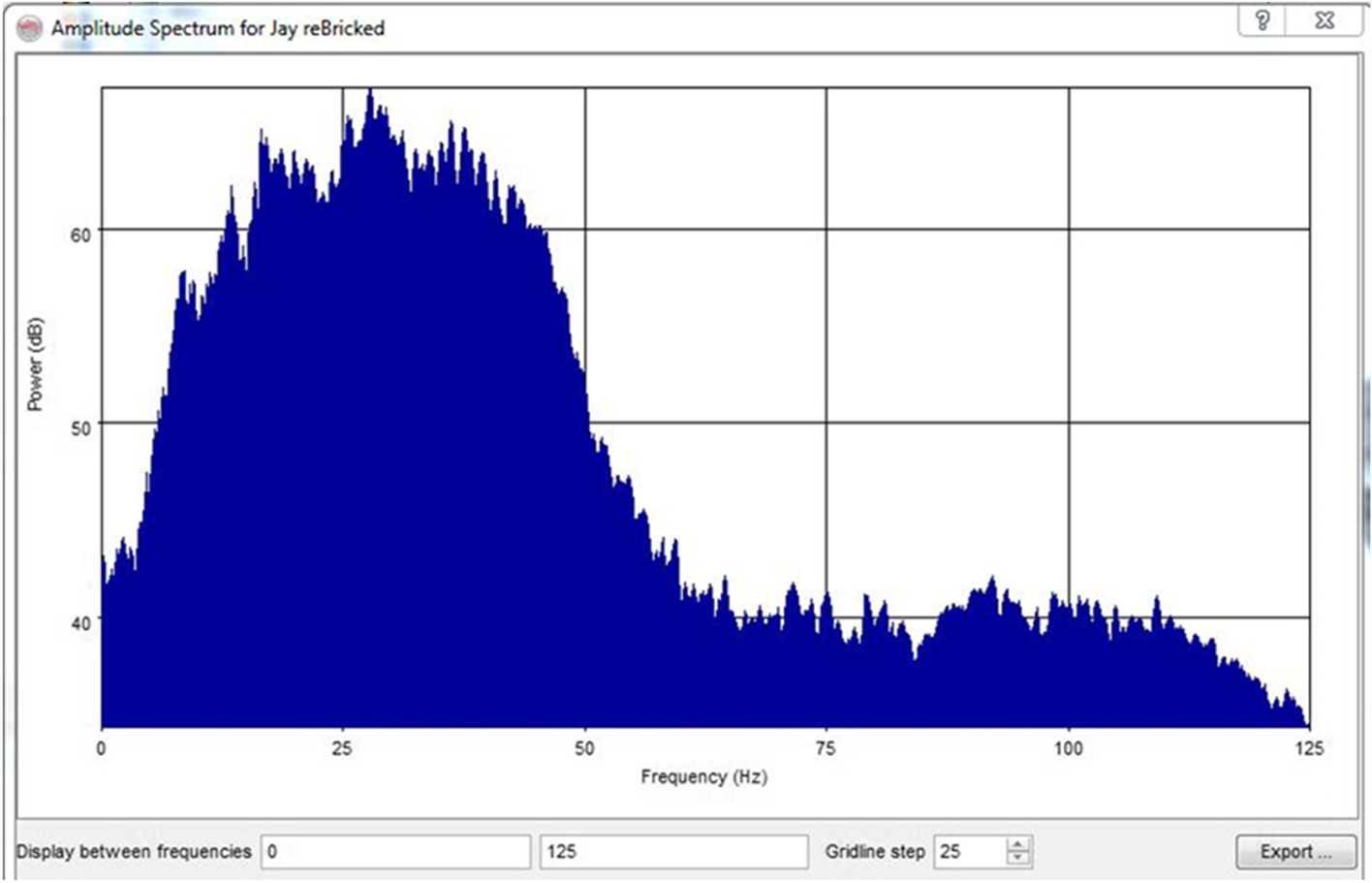Click the 40 tick label on power axis
The image size is (1372, 883).
click(80, 622)
